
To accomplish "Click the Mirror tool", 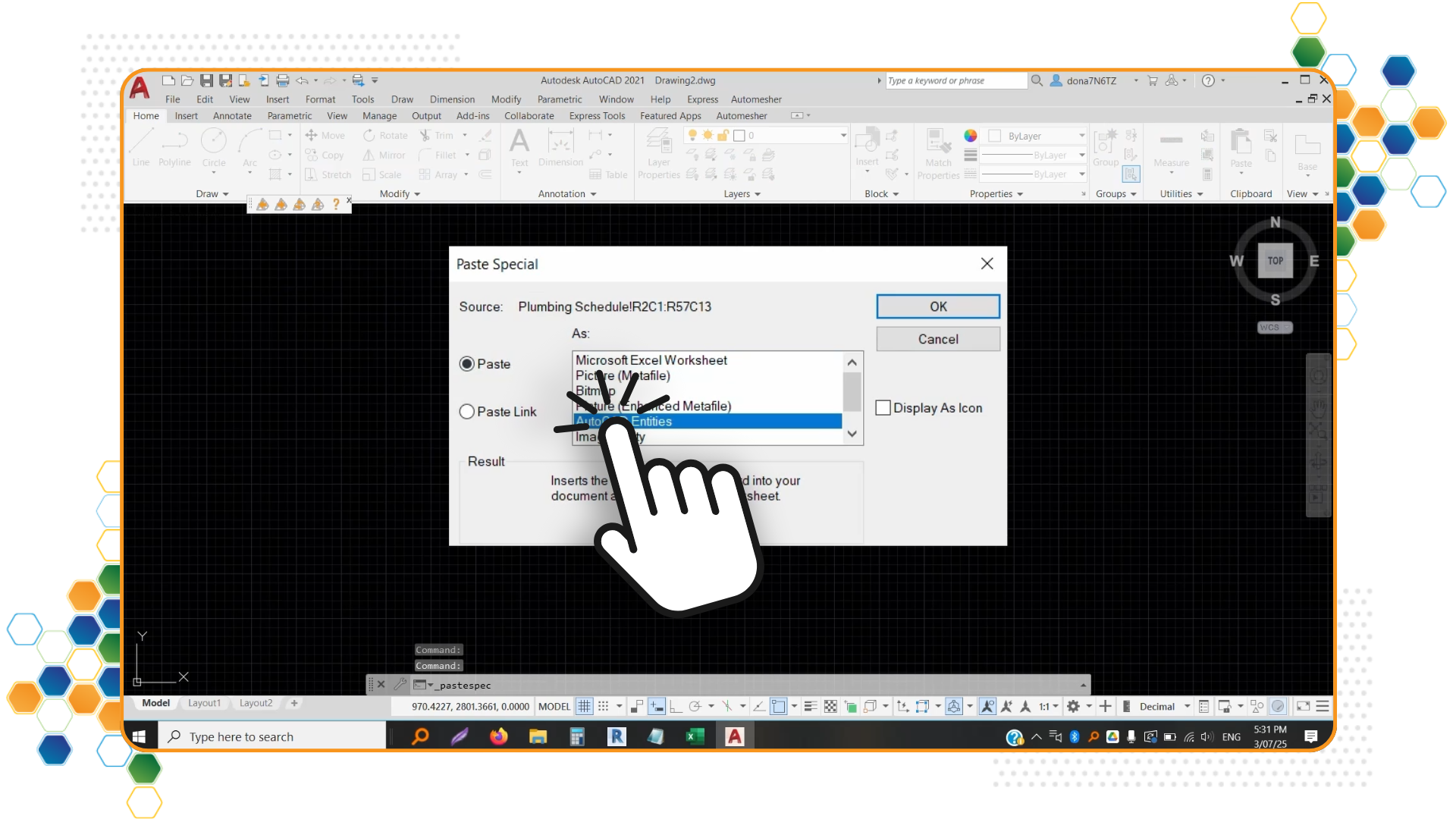I will click(x=384, y=155).
